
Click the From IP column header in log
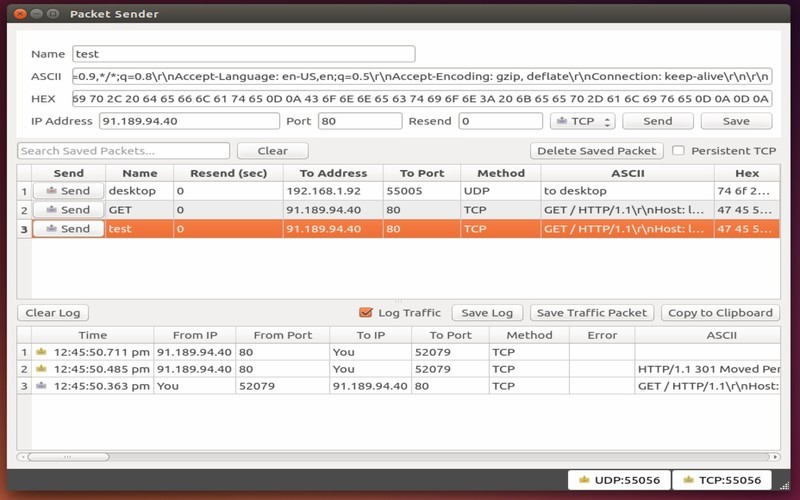(x=193, y=335)
